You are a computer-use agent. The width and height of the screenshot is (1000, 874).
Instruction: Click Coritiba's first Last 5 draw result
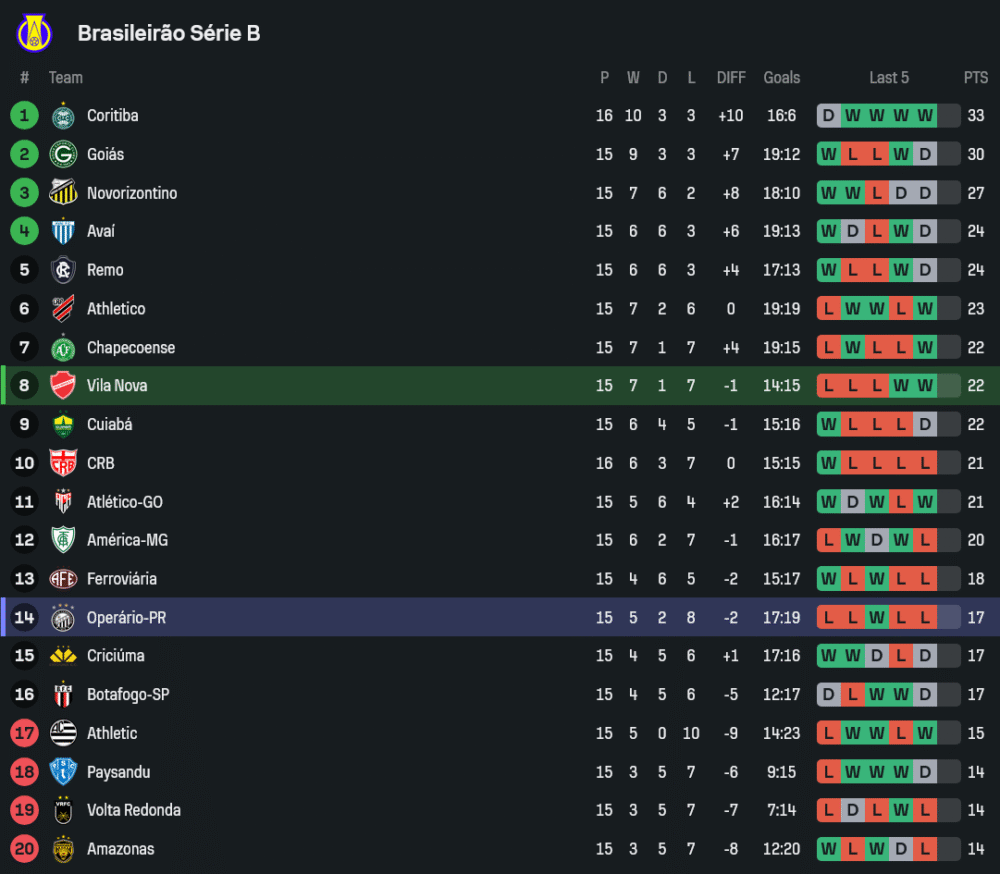point(828,116)
